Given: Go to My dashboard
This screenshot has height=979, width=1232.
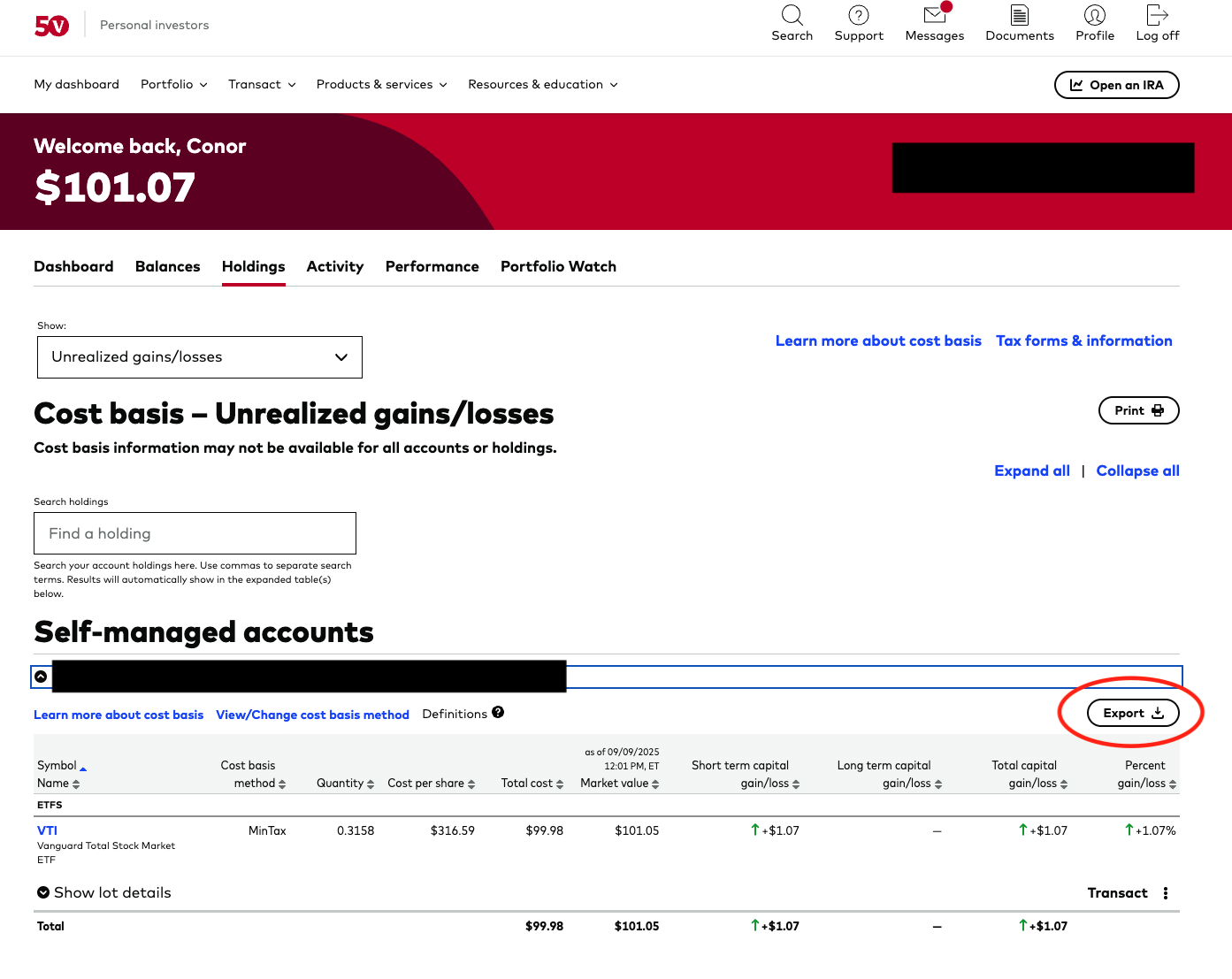Looking at the screenshot, I should coord(76,84).
